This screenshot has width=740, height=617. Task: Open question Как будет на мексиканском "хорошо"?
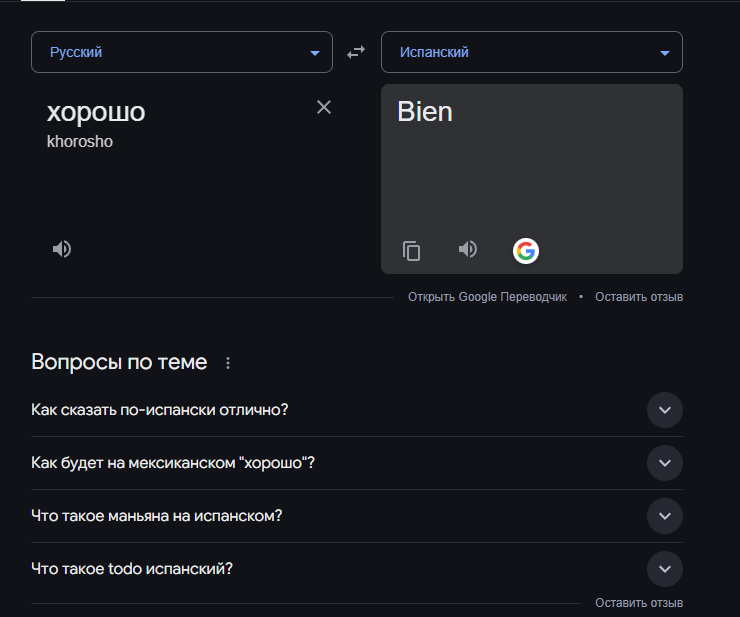[x=173, y=463]
